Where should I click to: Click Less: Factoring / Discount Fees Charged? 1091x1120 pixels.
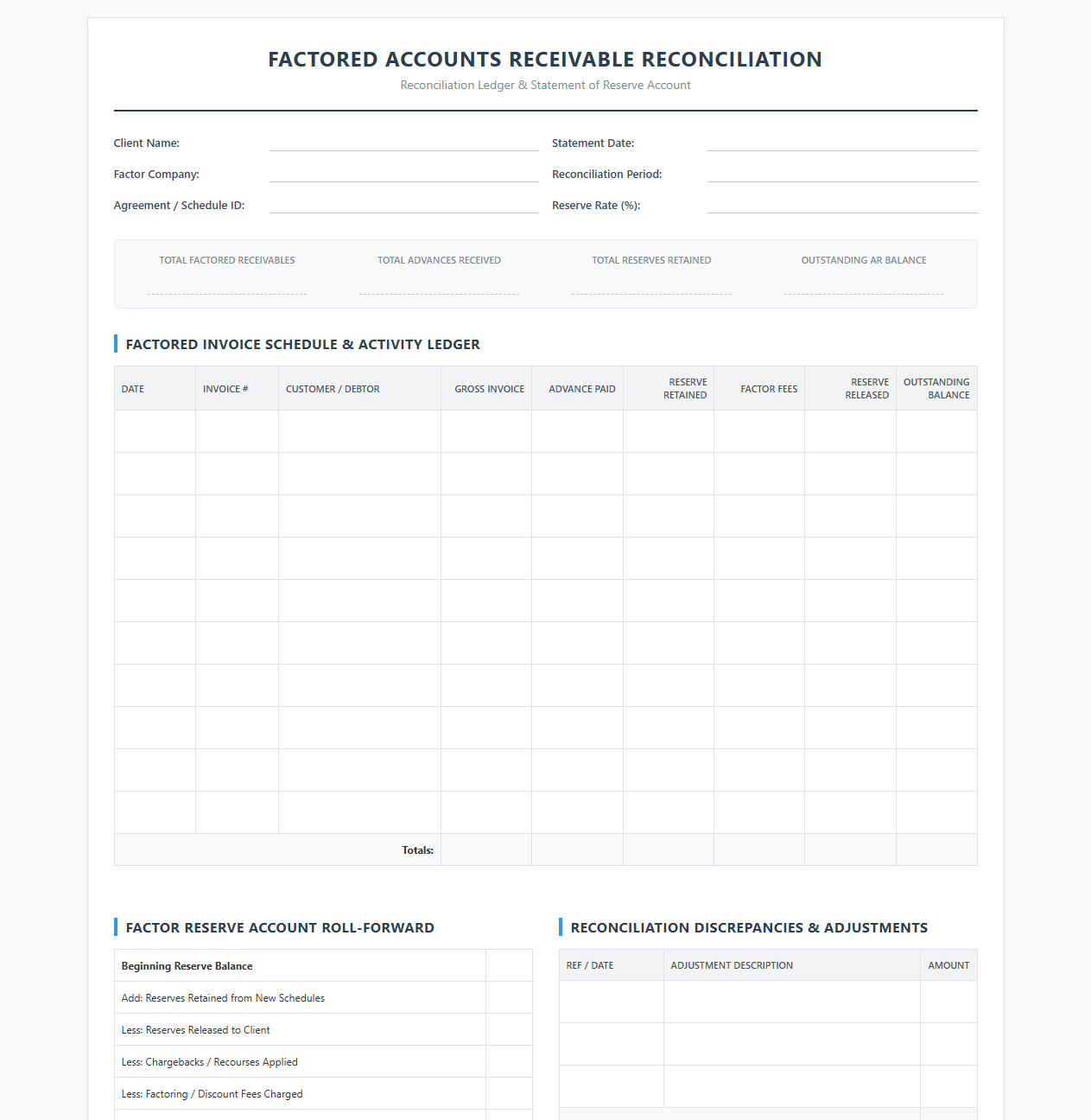pyautogui.click(x=212, y=1094)
